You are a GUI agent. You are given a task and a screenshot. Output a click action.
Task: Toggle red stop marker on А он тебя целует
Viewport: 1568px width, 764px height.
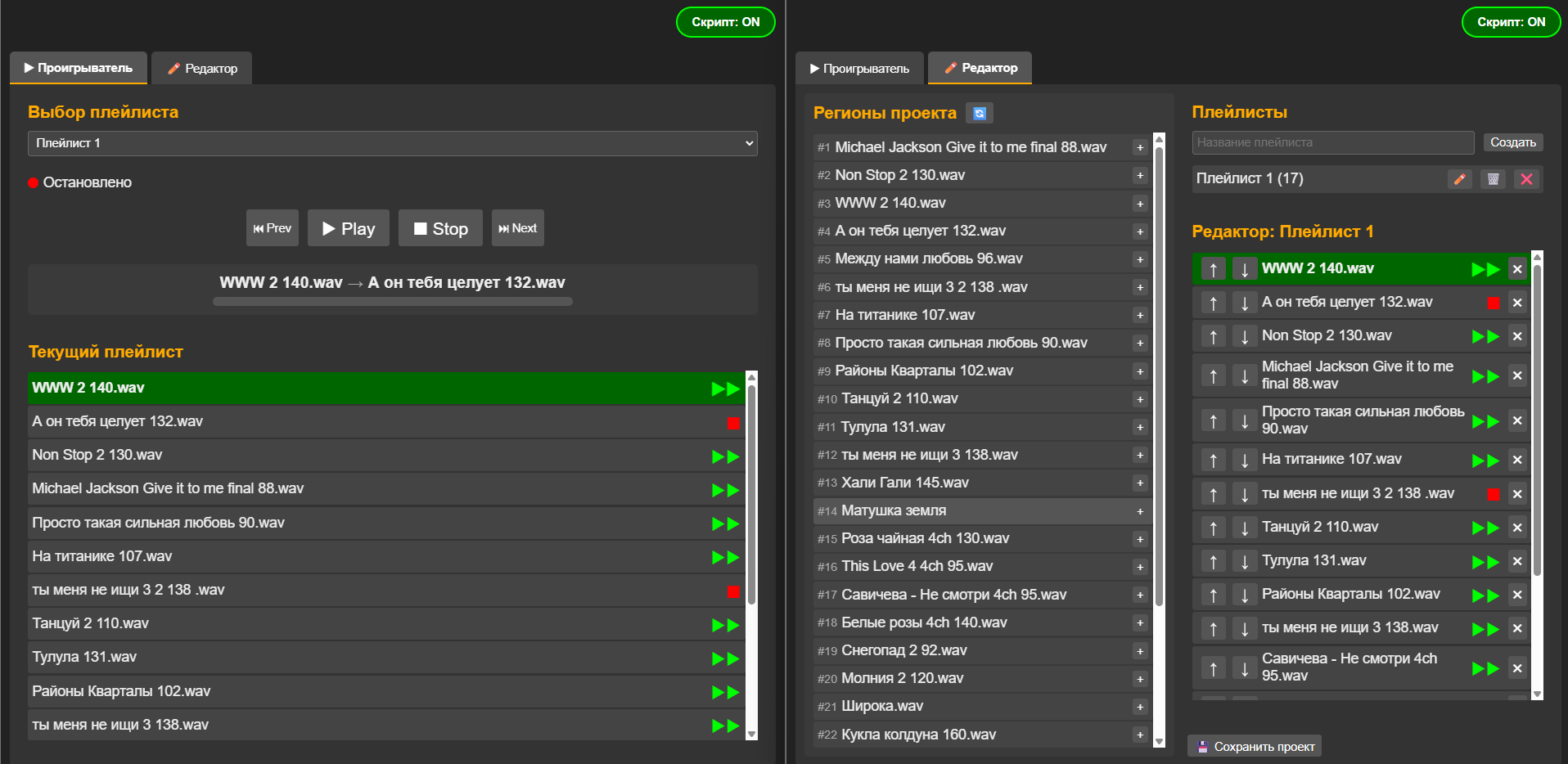[1493, 303]
